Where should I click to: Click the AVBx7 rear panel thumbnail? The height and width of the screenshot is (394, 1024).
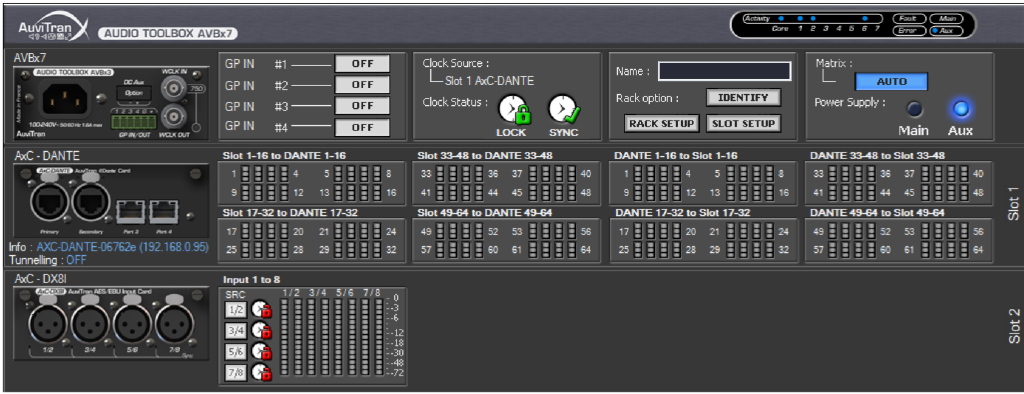tap(111, 103)
